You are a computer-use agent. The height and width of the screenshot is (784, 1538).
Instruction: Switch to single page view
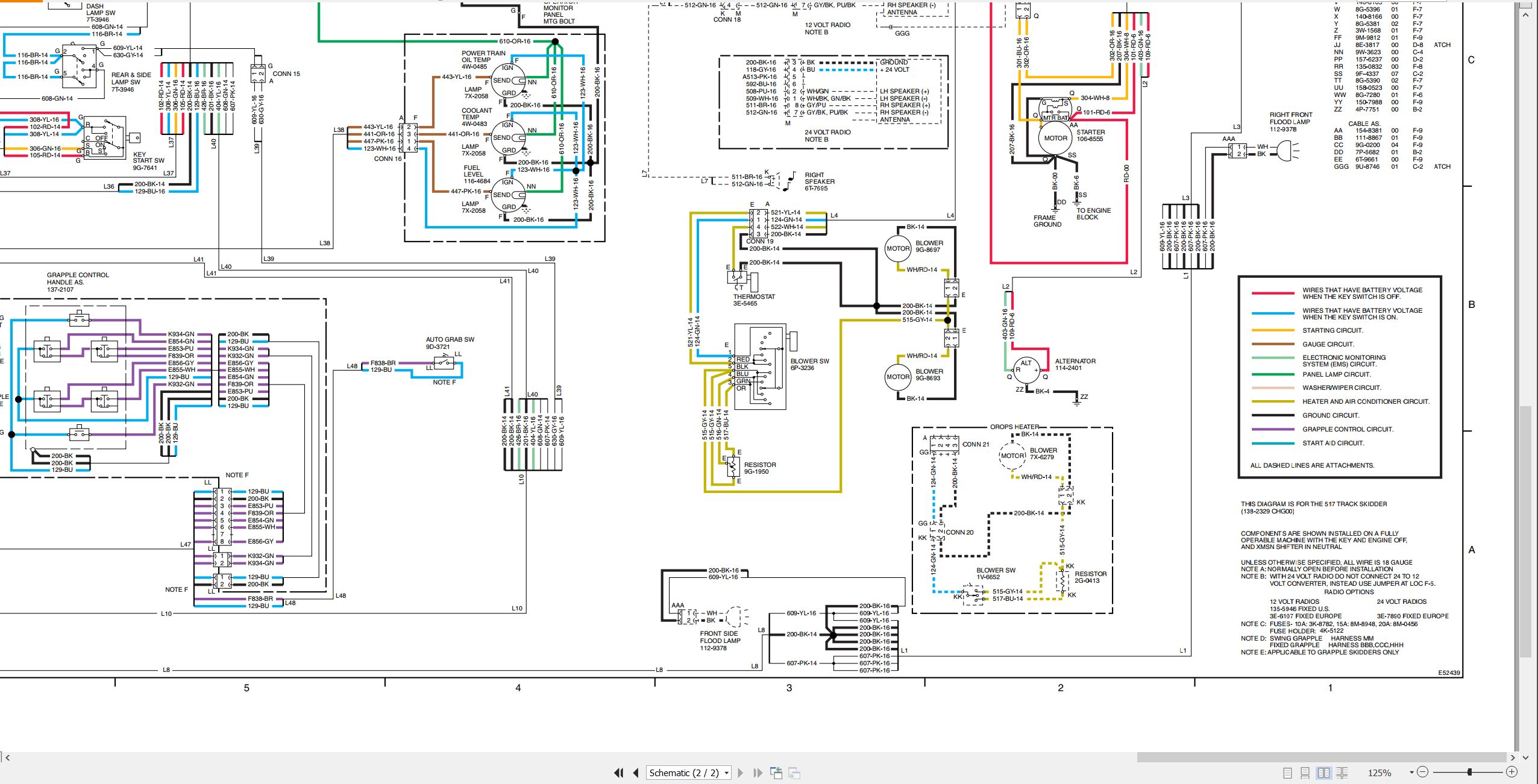[x=1287, y=773]
